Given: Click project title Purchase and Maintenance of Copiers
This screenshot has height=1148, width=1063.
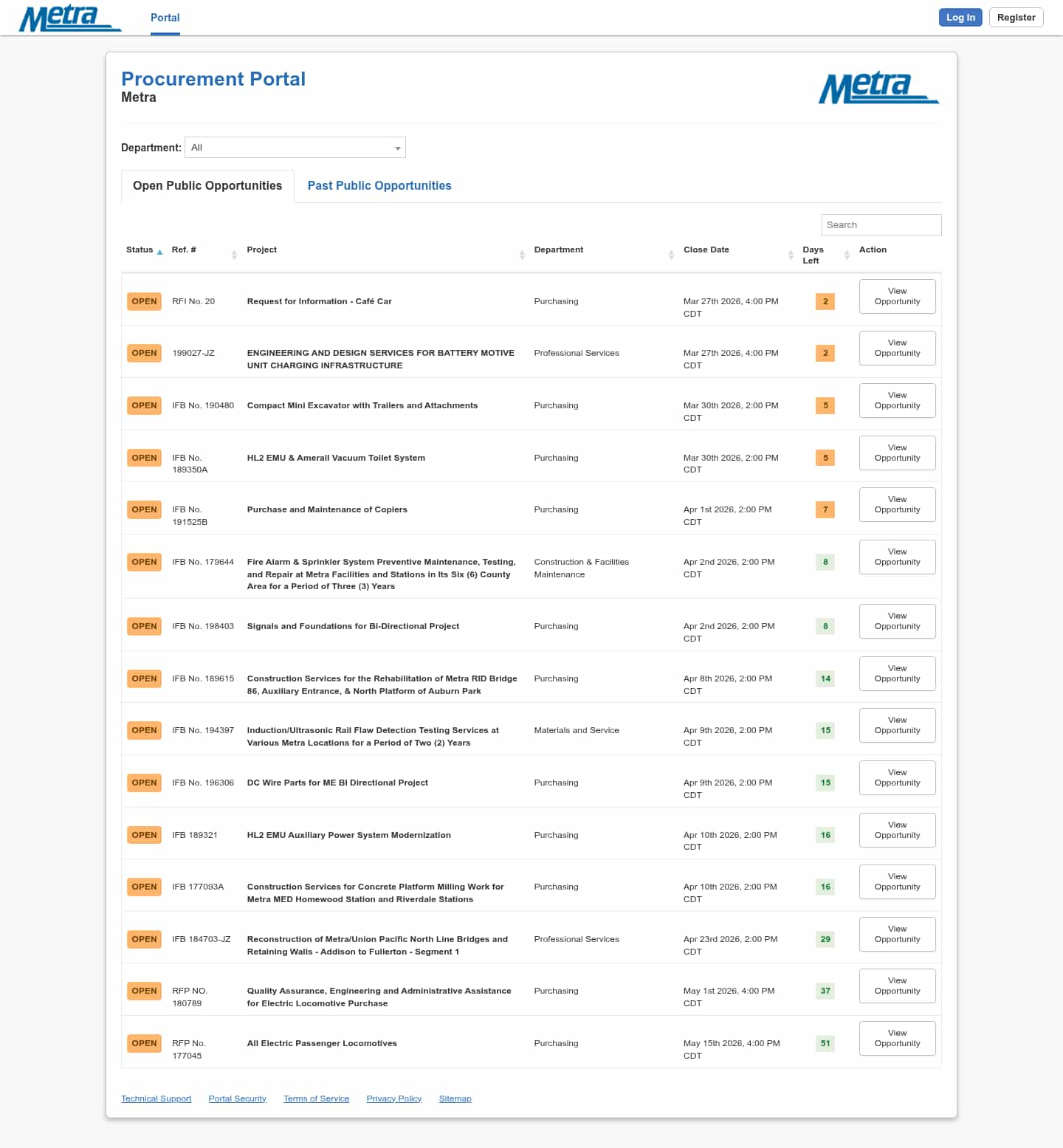Looking at the screenshot, I should click(327, 509).
